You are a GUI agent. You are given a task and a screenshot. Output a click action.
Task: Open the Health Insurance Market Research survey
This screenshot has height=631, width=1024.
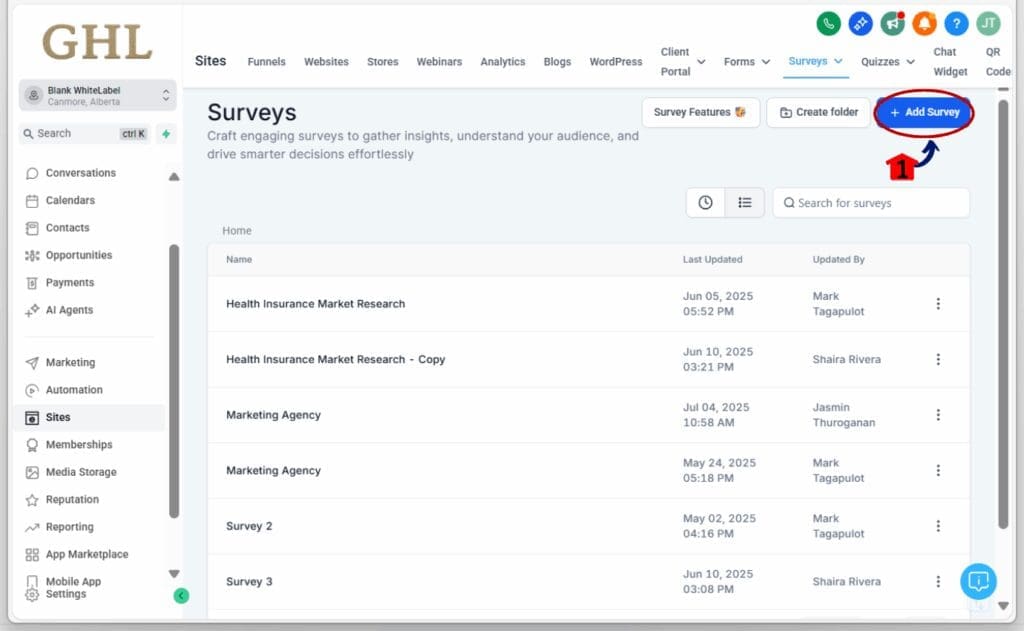pyautogui.click(x=315, y=304)
